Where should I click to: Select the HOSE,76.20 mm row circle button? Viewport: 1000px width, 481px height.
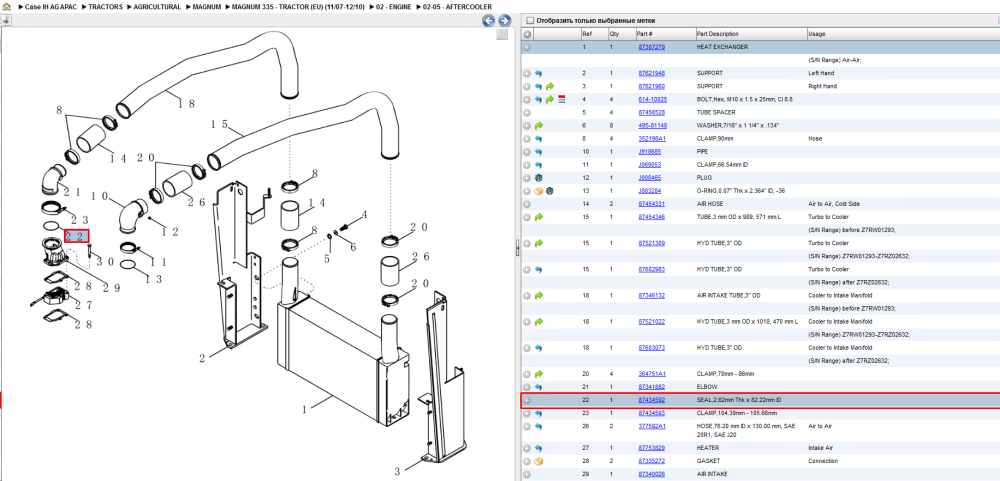click(527, 426)
